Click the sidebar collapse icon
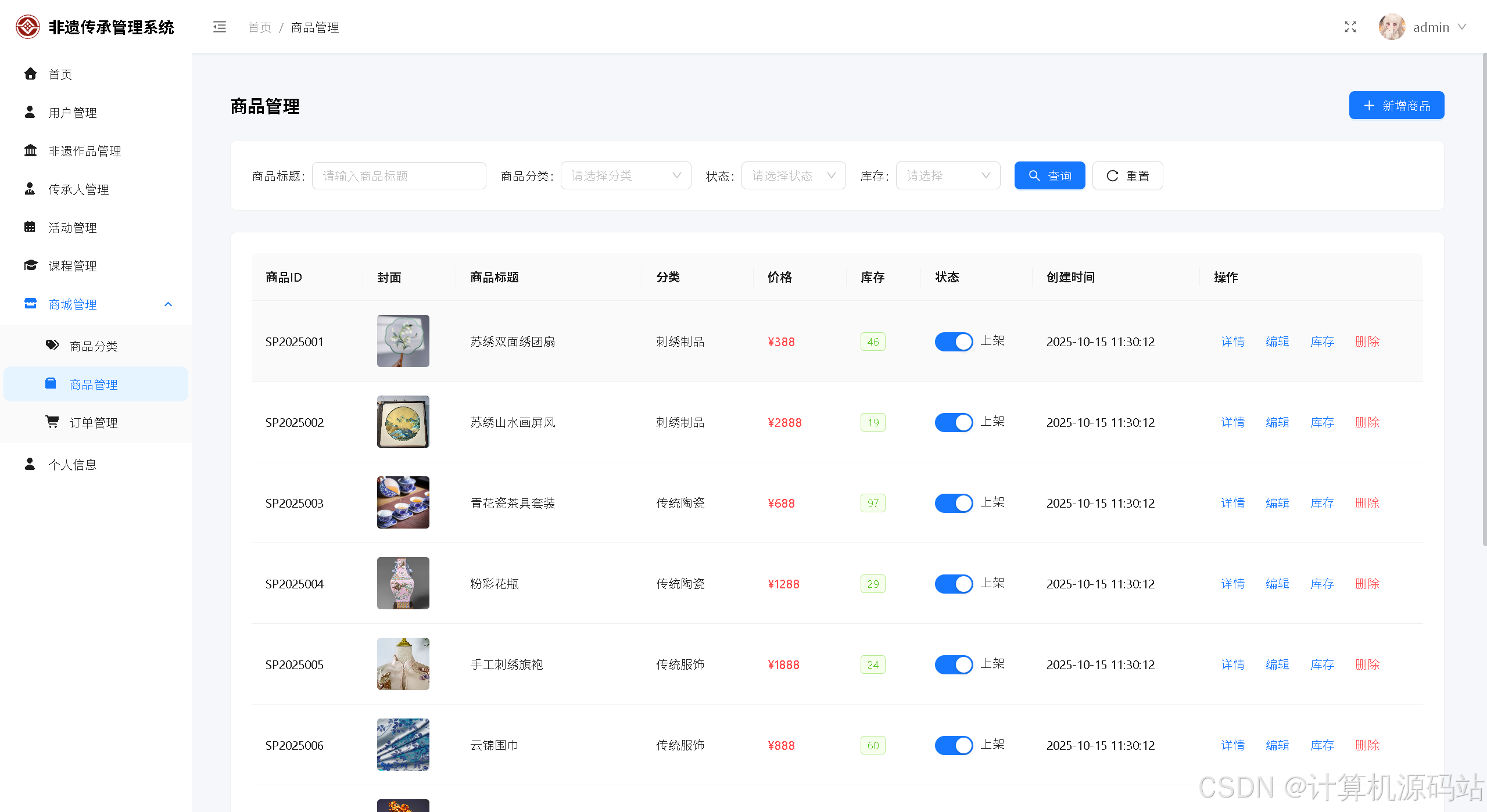Screen dimensions: 1487x812 pyautogui.click(x=219, y=27)
